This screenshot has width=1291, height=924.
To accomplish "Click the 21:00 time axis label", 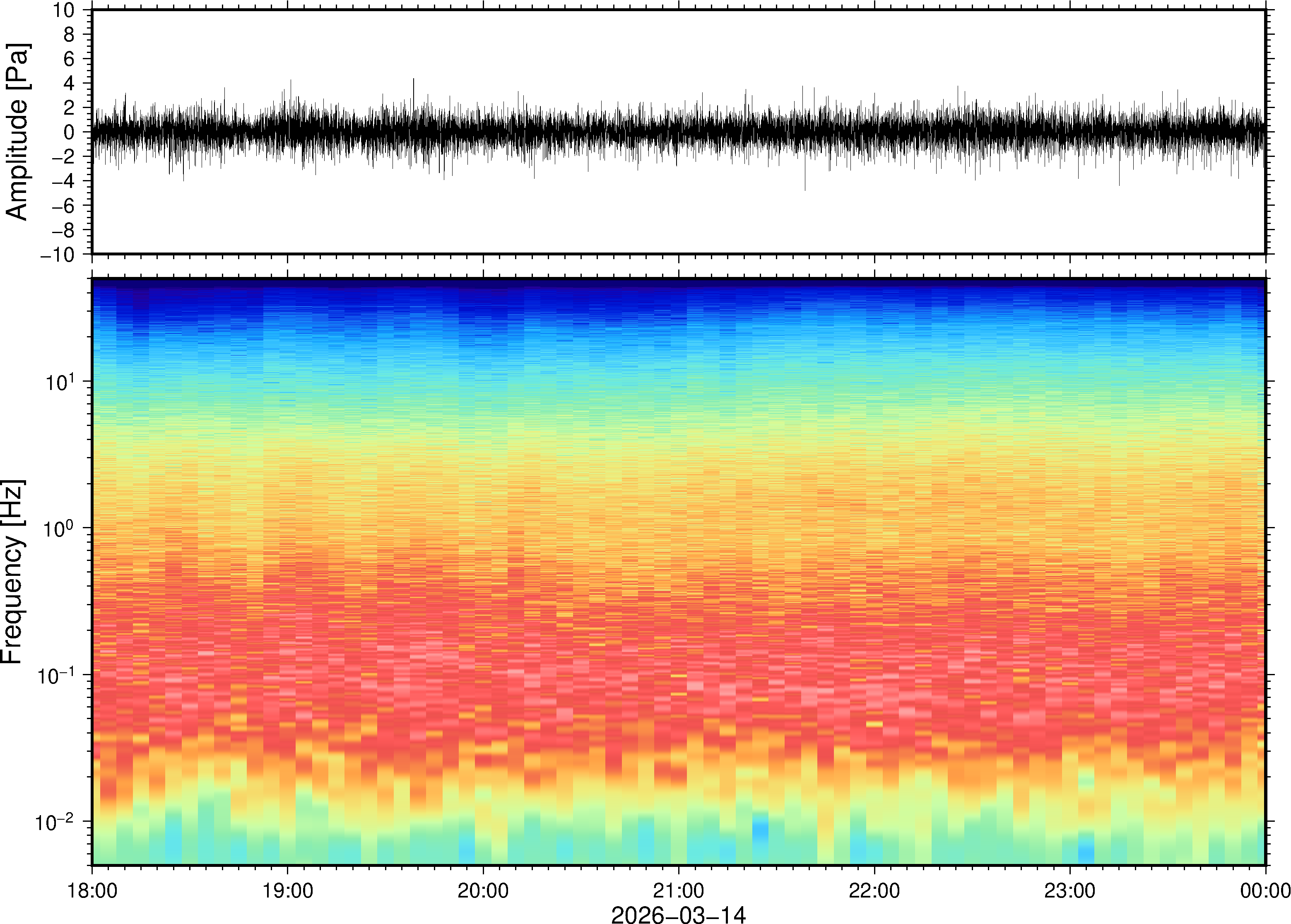I will [x=678, y=891].
